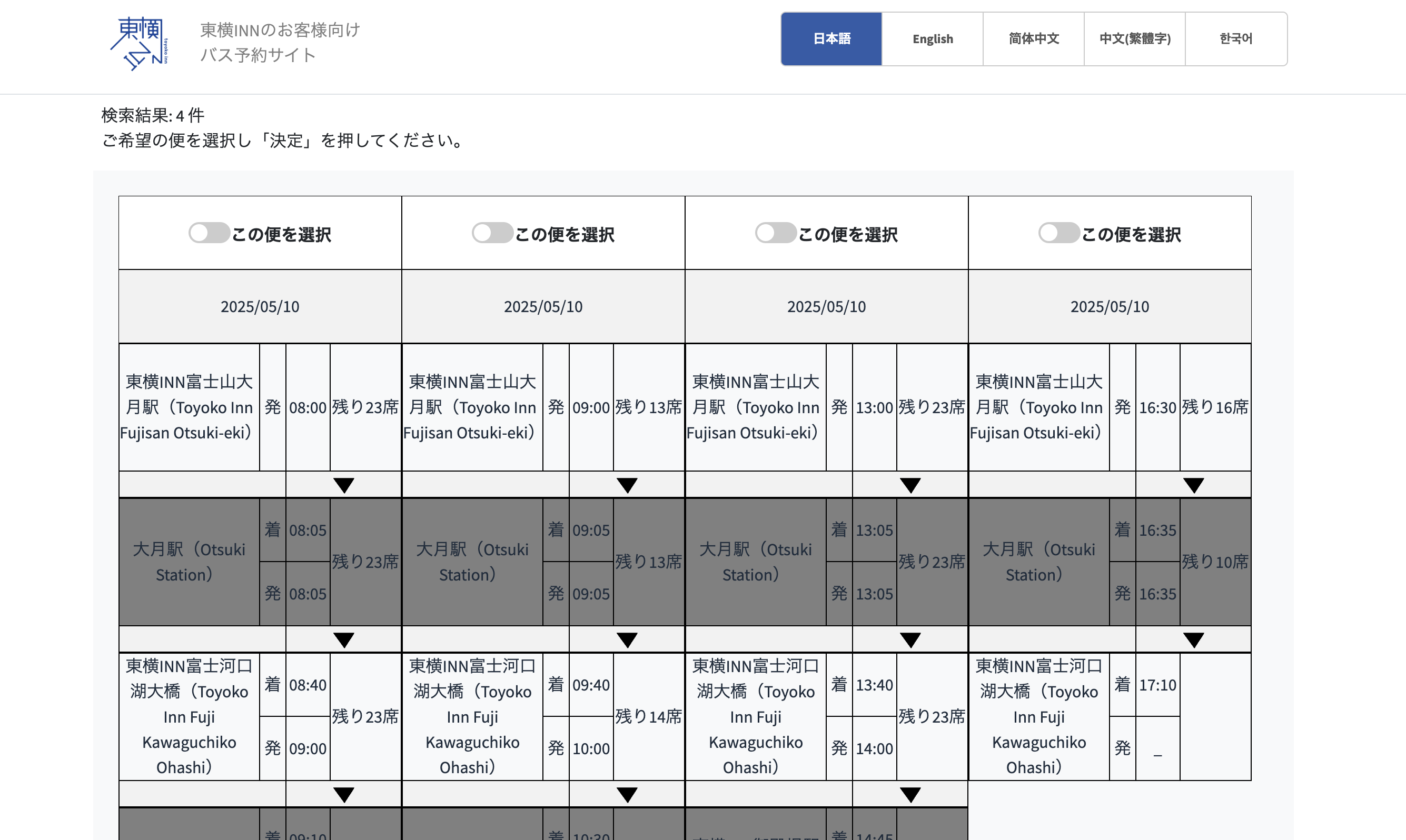1406x840 pixels.
Task: Click down arrow below the 13:00 departure row
Action: tap(910, 485)
